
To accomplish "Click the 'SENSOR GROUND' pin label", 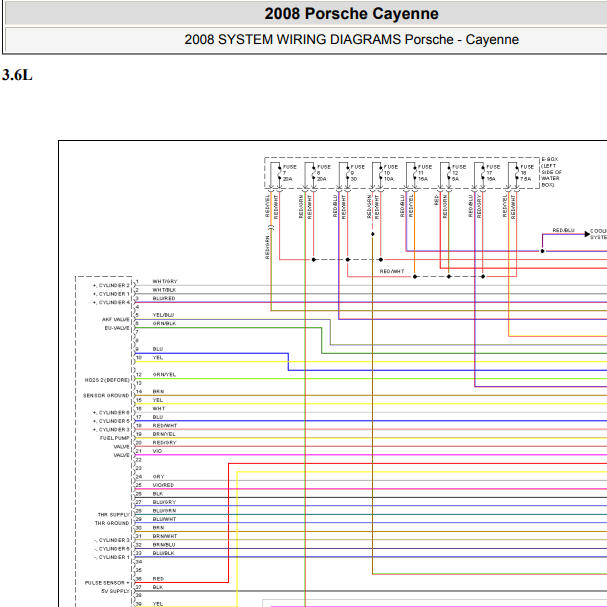I will pyautogui.click(x=106, y=396).
